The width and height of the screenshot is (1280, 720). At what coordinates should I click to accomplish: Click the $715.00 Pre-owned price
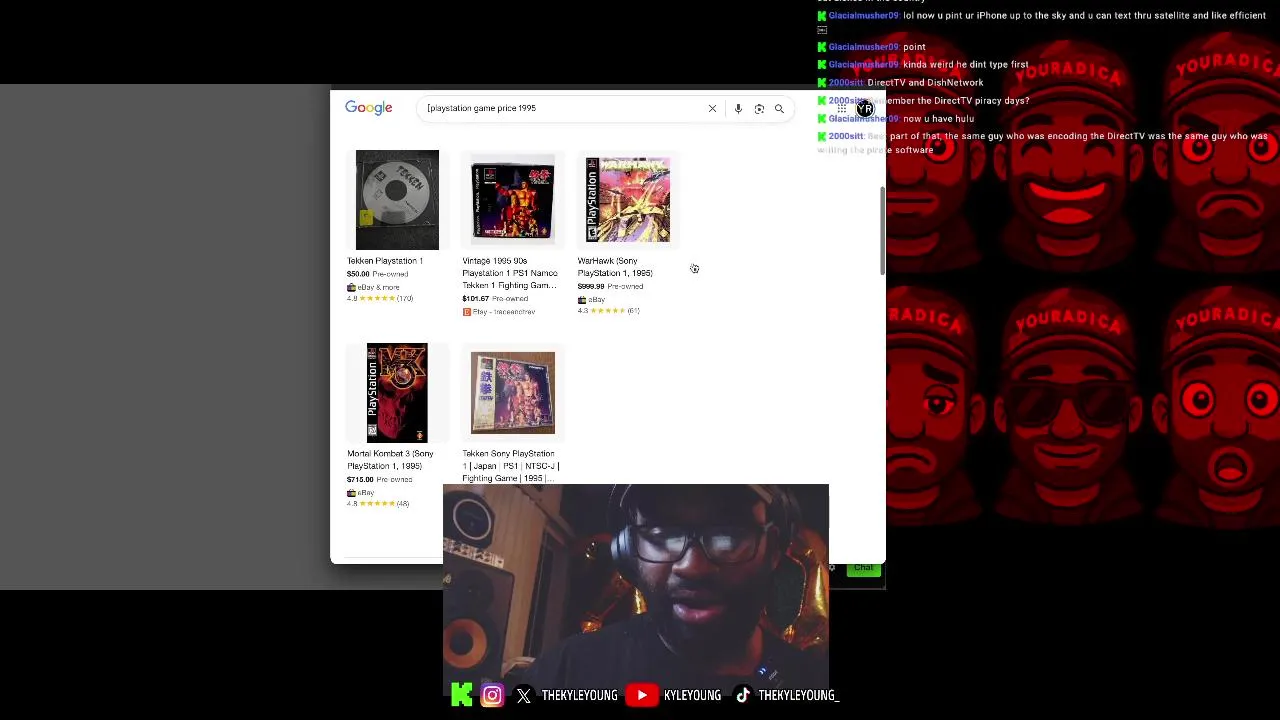click(379, 479)
